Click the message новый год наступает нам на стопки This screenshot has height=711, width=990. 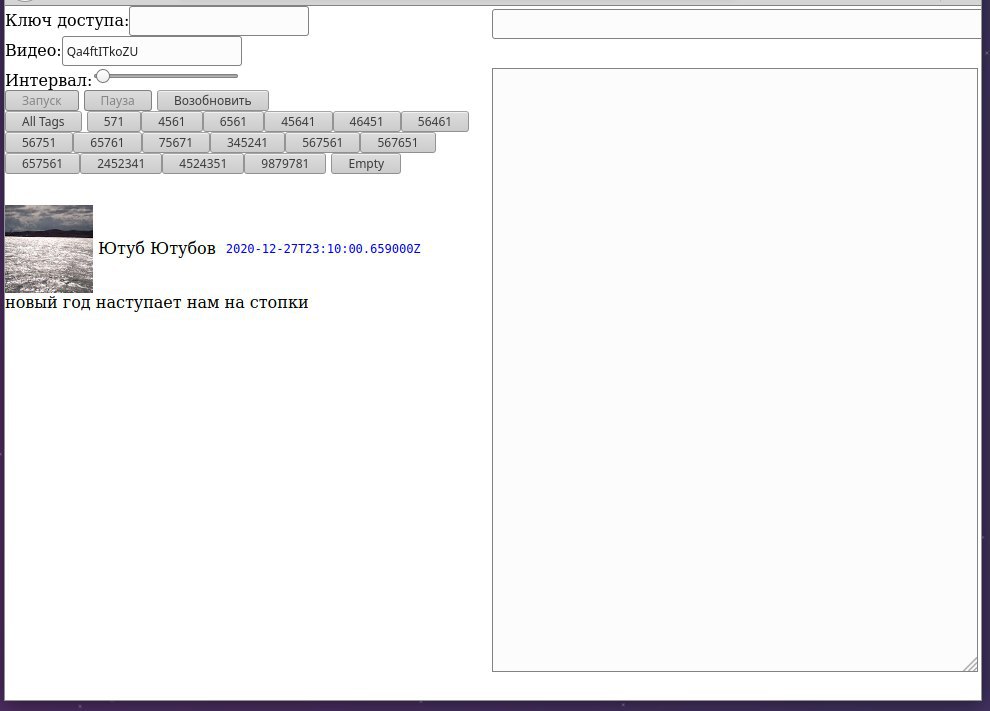[x=157, y=302]
